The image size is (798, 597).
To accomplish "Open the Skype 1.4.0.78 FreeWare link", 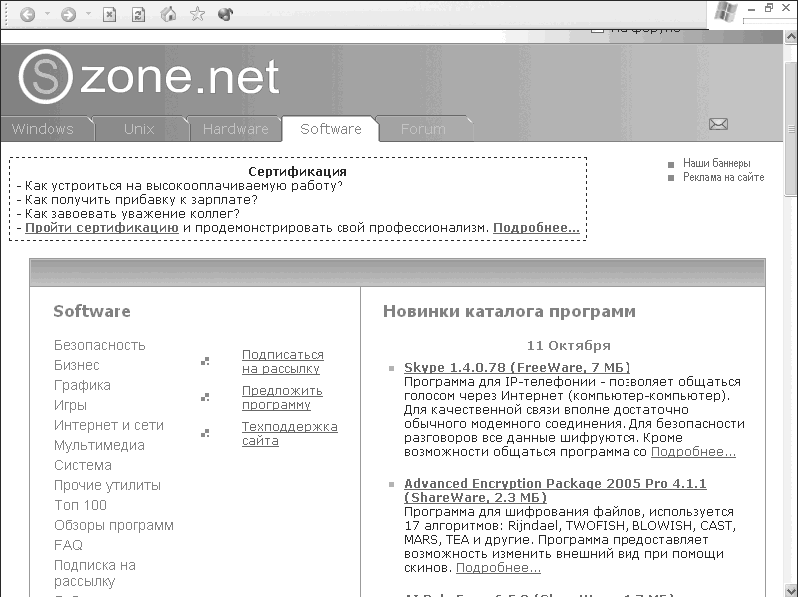I will tap(517, 367).
